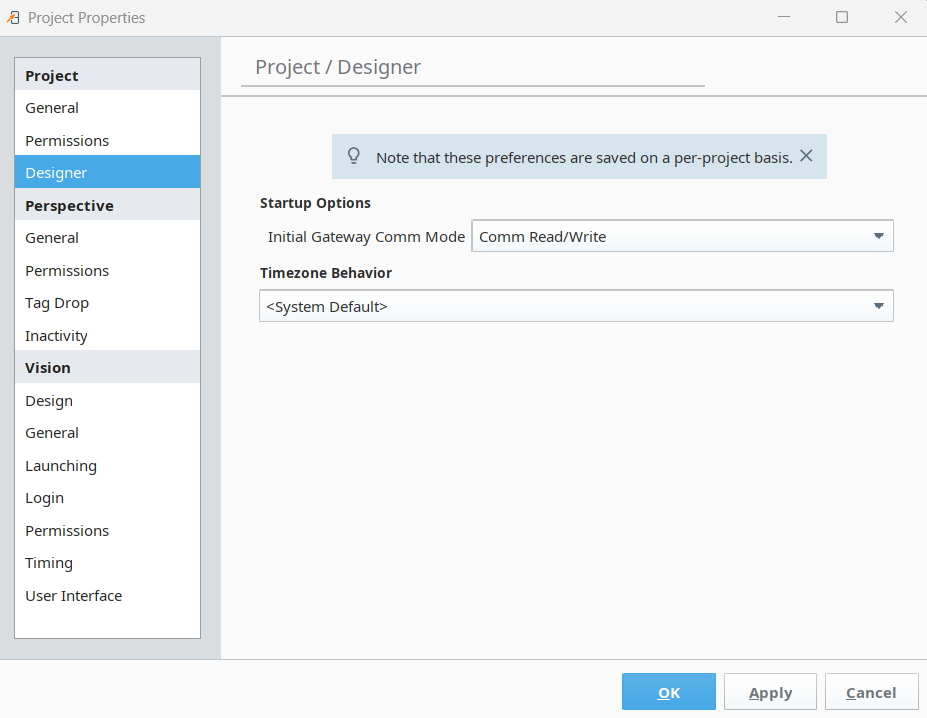
Task: Click the lightbulb icon in the note
Action: (x=353, y=156)
